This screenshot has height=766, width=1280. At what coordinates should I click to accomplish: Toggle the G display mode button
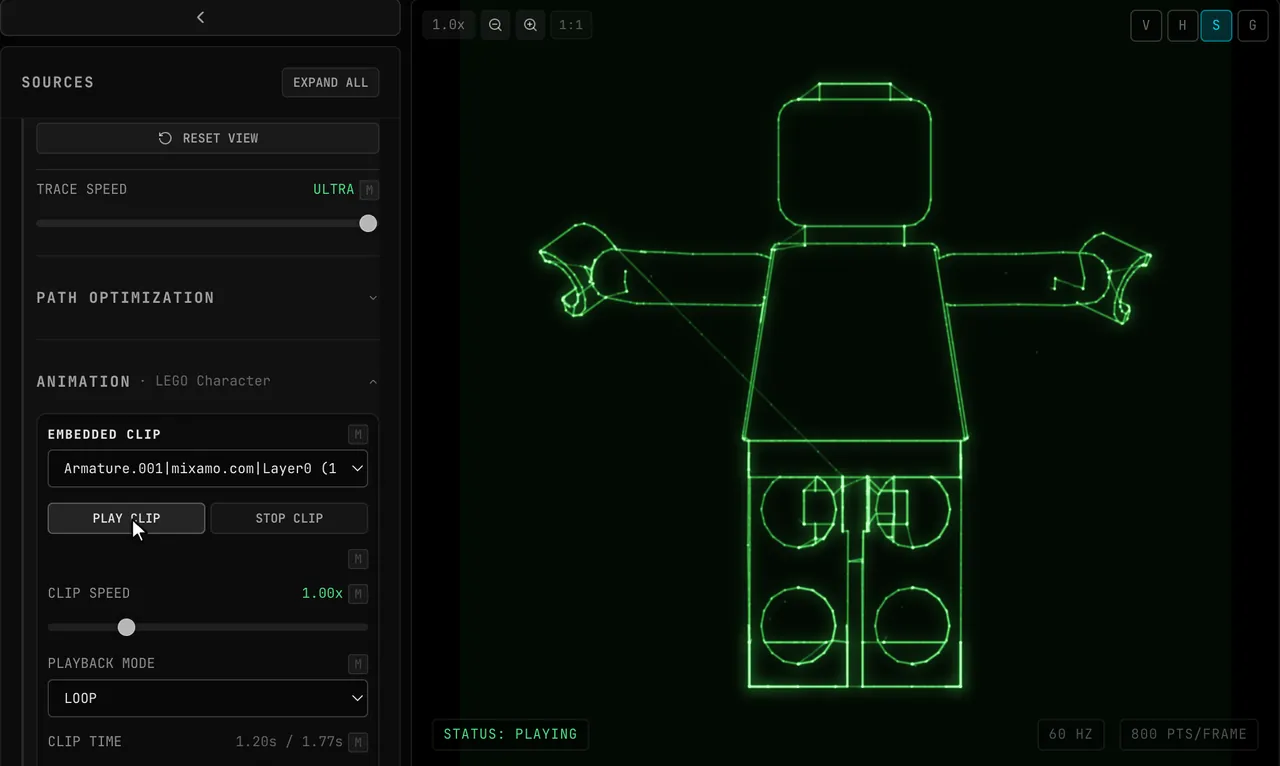[1253, 26]
